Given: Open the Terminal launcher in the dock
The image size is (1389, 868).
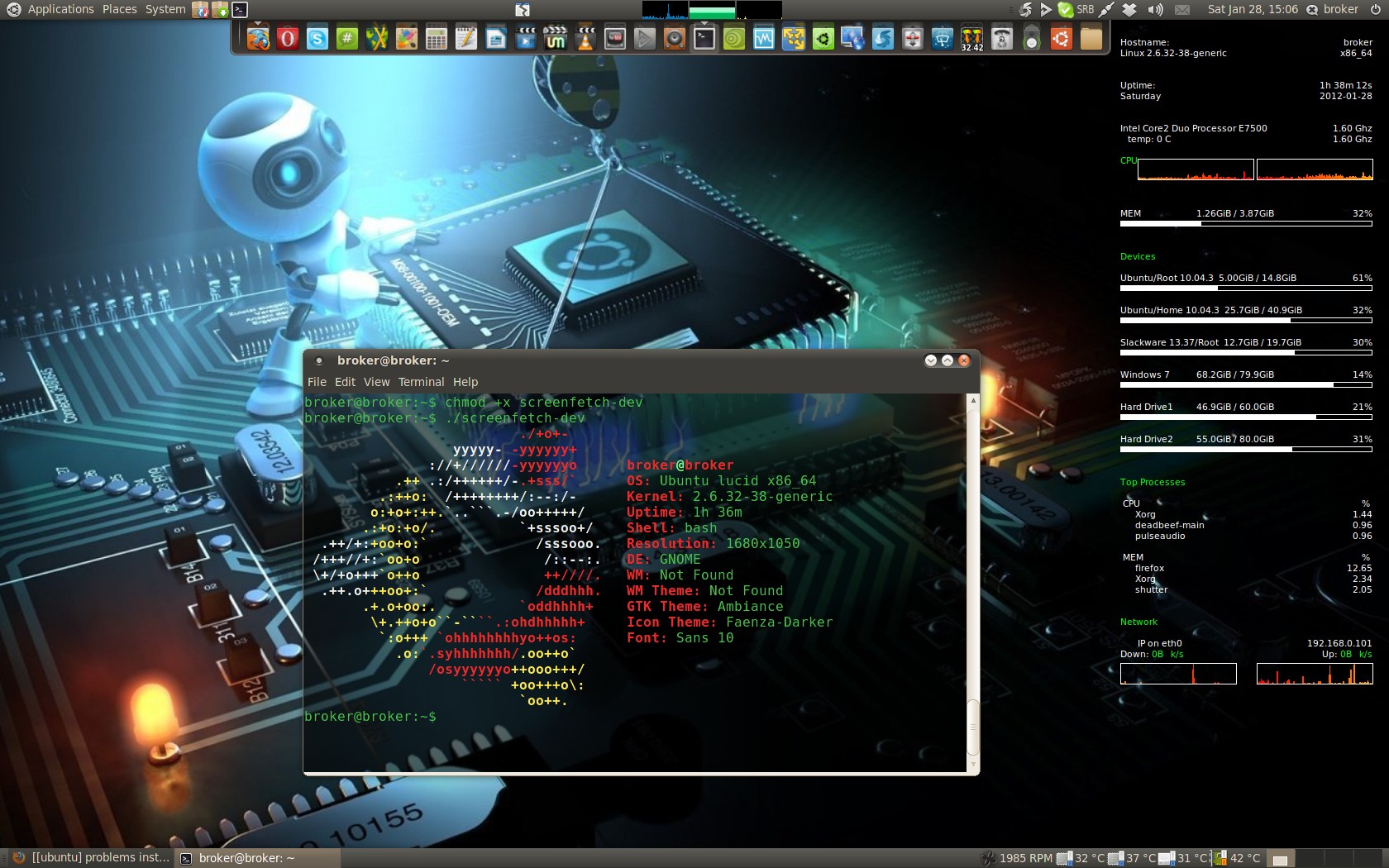Looking at the screenshot, I should [x=704, y=38].
